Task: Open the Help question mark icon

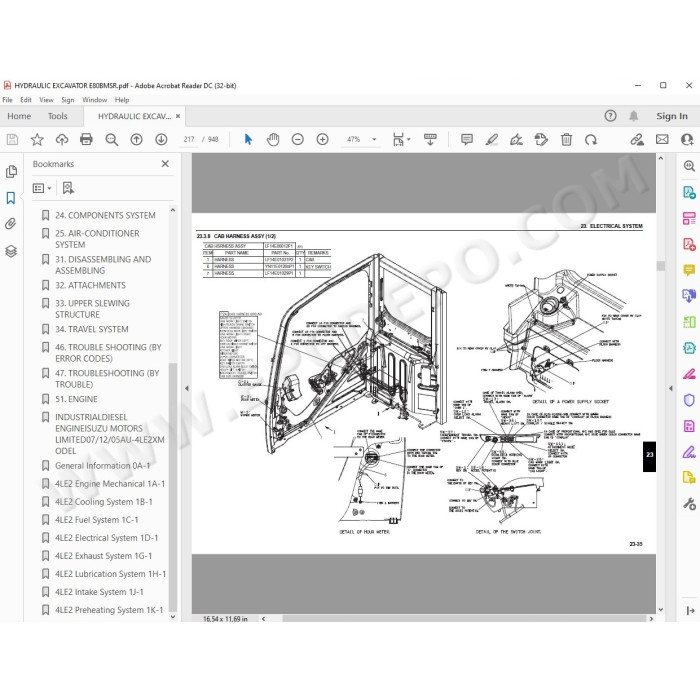Action: (610, 116)
